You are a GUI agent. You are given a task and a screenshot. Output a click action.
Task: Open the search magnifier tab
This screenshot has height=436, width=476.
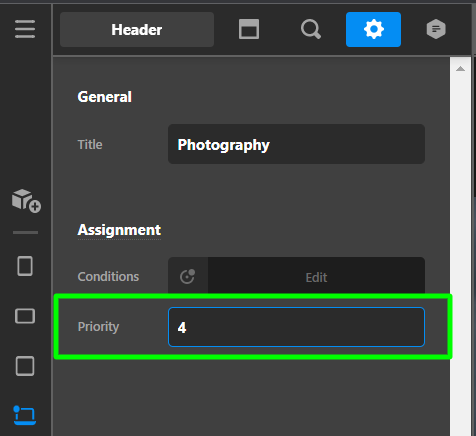click(311, 29)
